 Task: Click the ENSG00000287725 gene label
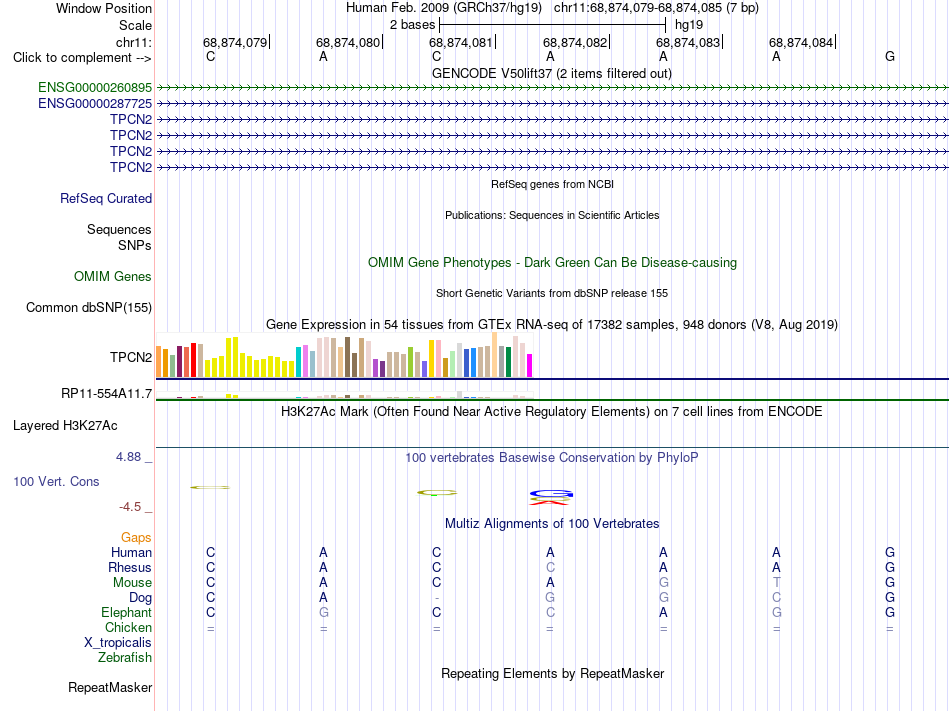pos(95,104)
